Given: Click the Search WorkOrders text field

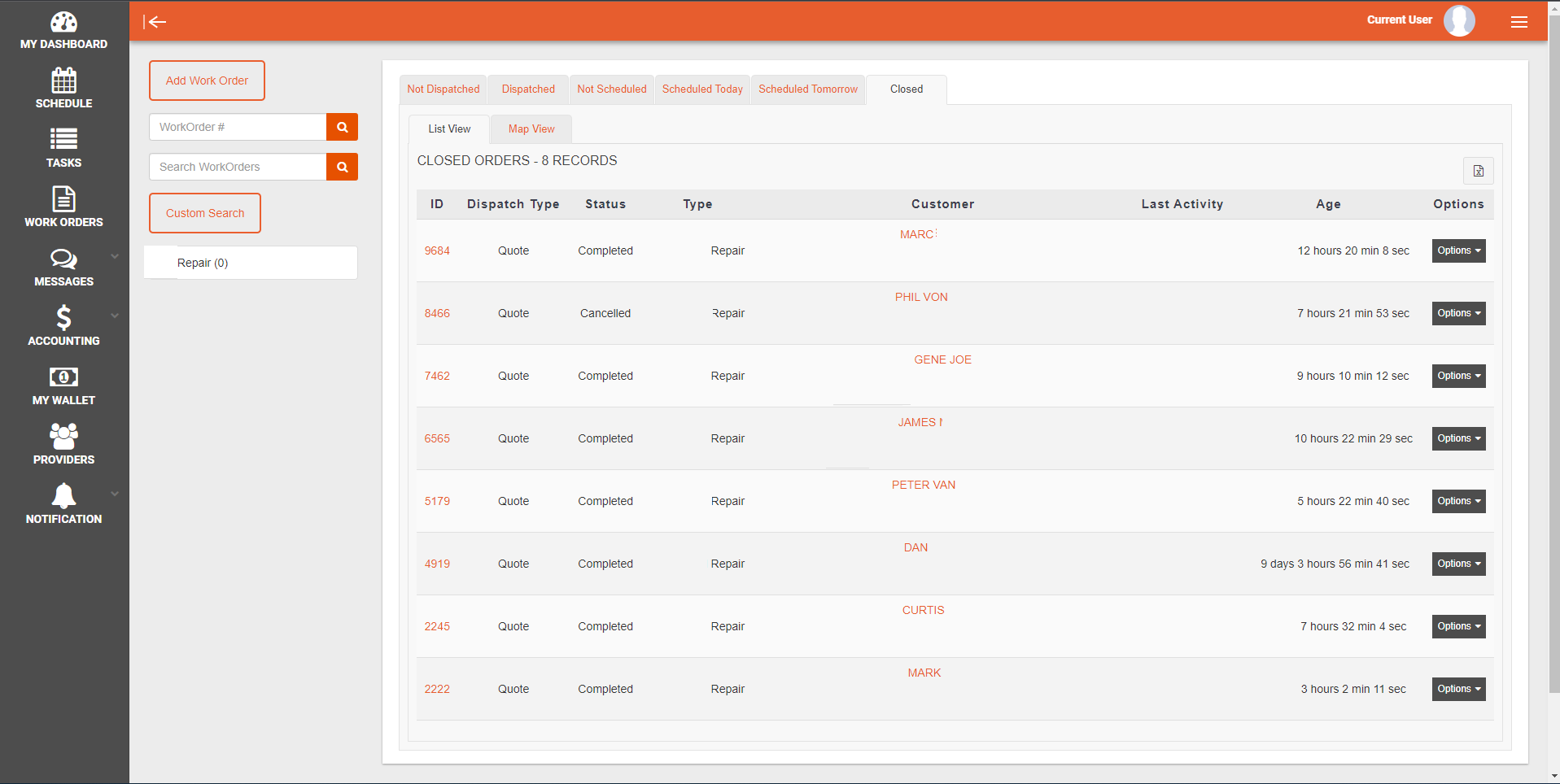Looking at the screenshot, I should (238, 167).
